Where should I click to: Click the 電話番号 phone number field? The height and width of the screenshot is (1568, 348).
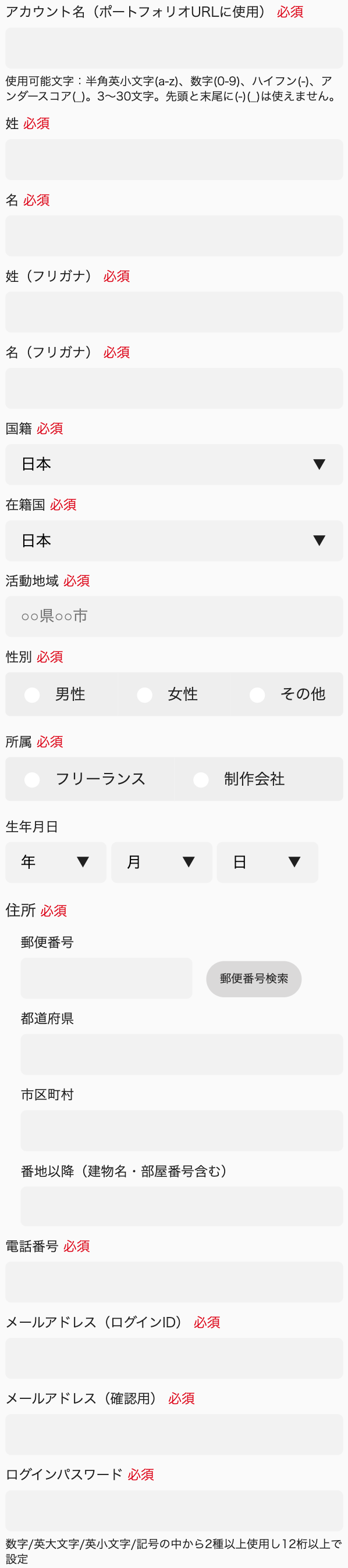coord(173,1282)
